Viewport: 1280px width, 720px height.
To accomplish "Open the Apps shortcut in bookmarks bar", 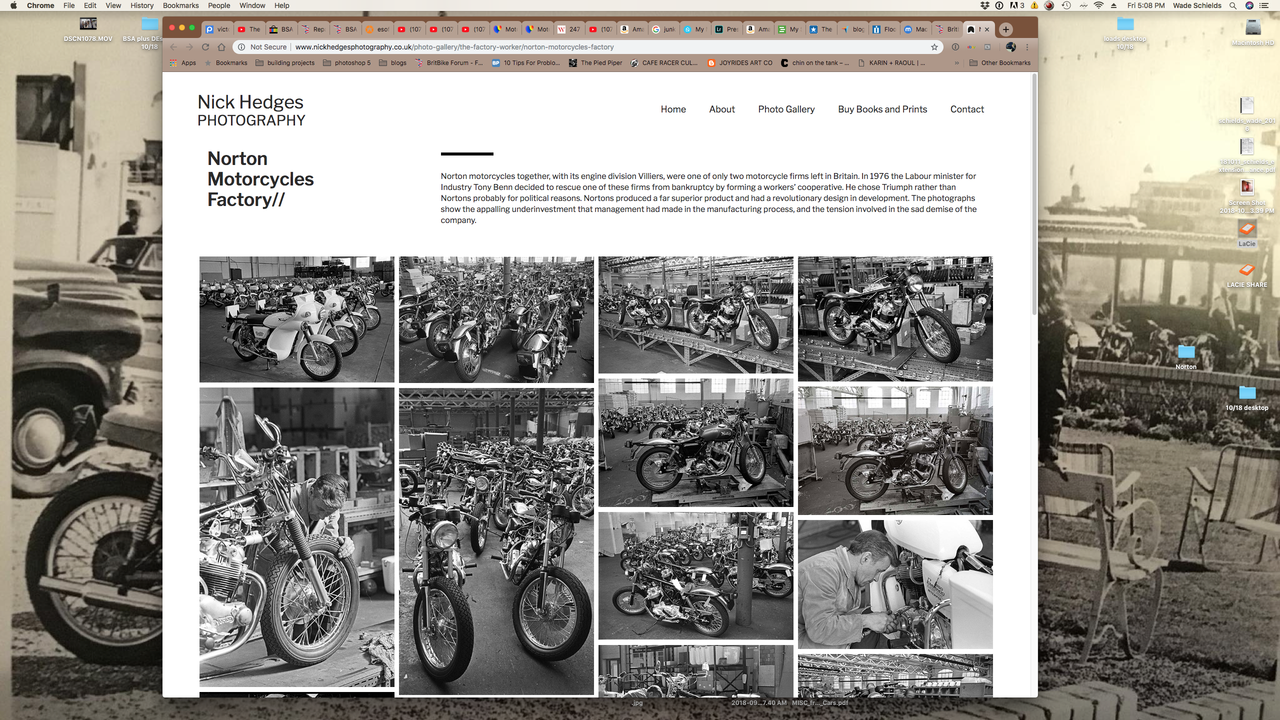I will [183, 63].
